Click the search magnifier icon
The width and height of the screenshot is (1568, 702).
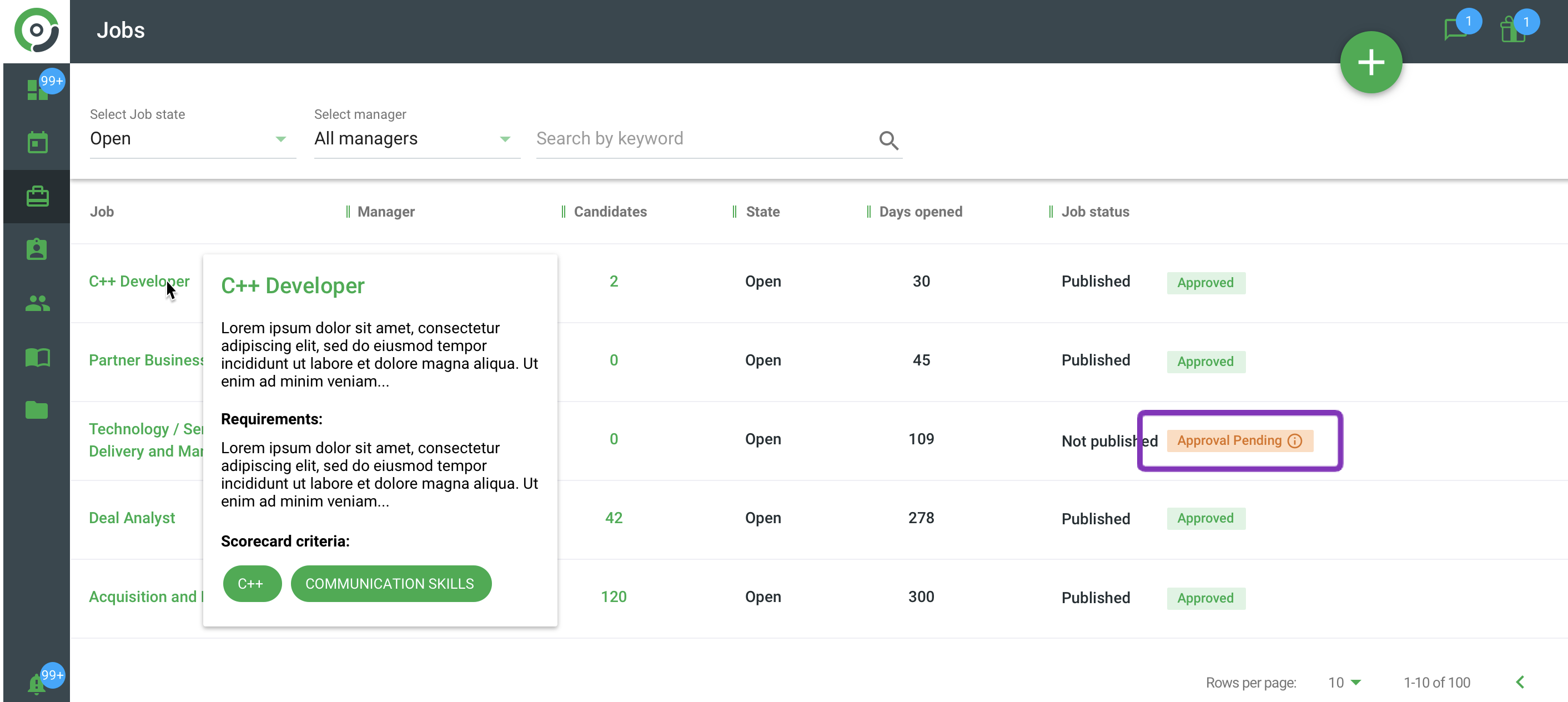[x=888, y=140]
